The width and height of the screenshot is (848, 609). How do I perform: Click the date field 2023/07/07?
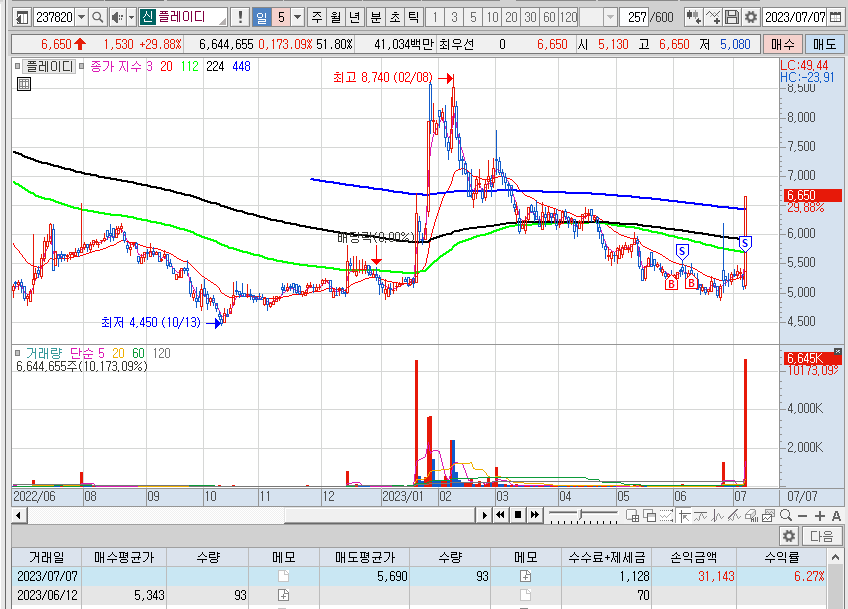coord(795,17)
